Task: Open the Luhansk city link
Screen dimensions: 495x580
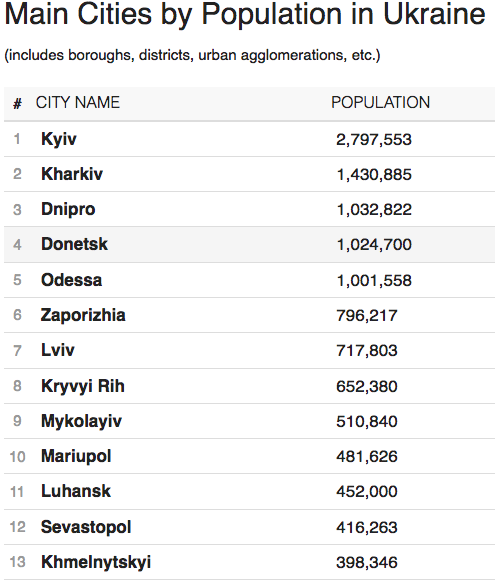Action: click(x=76, y=491)
